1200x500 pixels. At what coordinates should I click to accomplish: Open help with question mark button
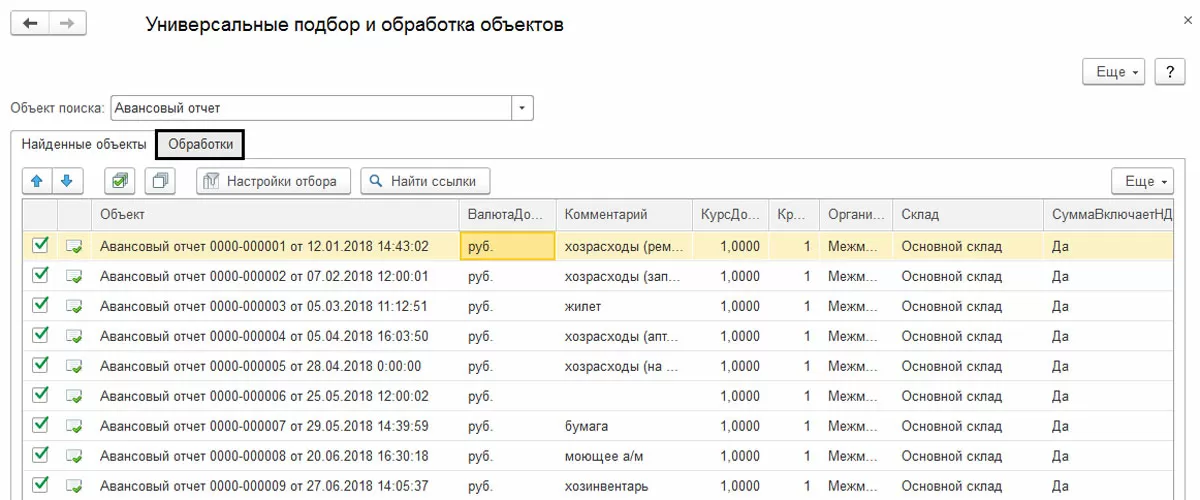[x=1169, y=72]
